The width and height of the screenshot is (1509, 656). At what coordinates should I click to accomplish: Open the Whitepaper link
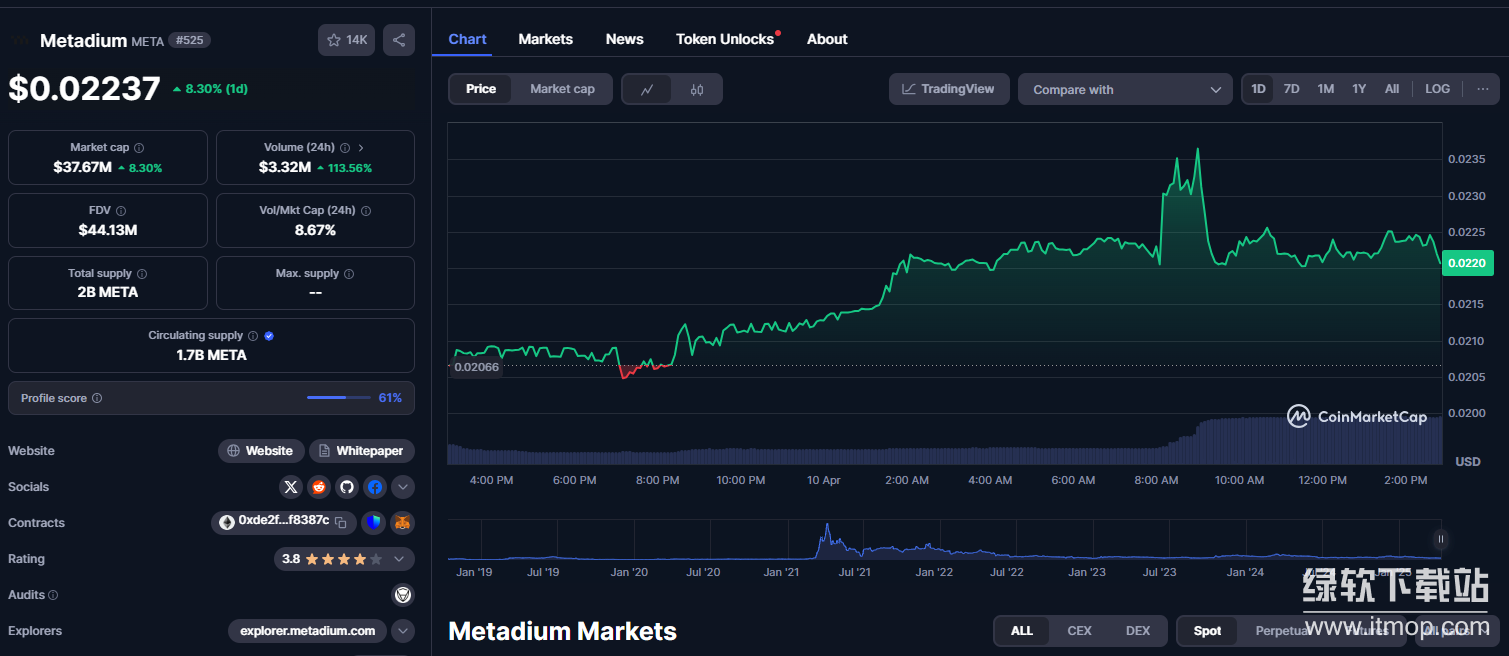(361, 451)
